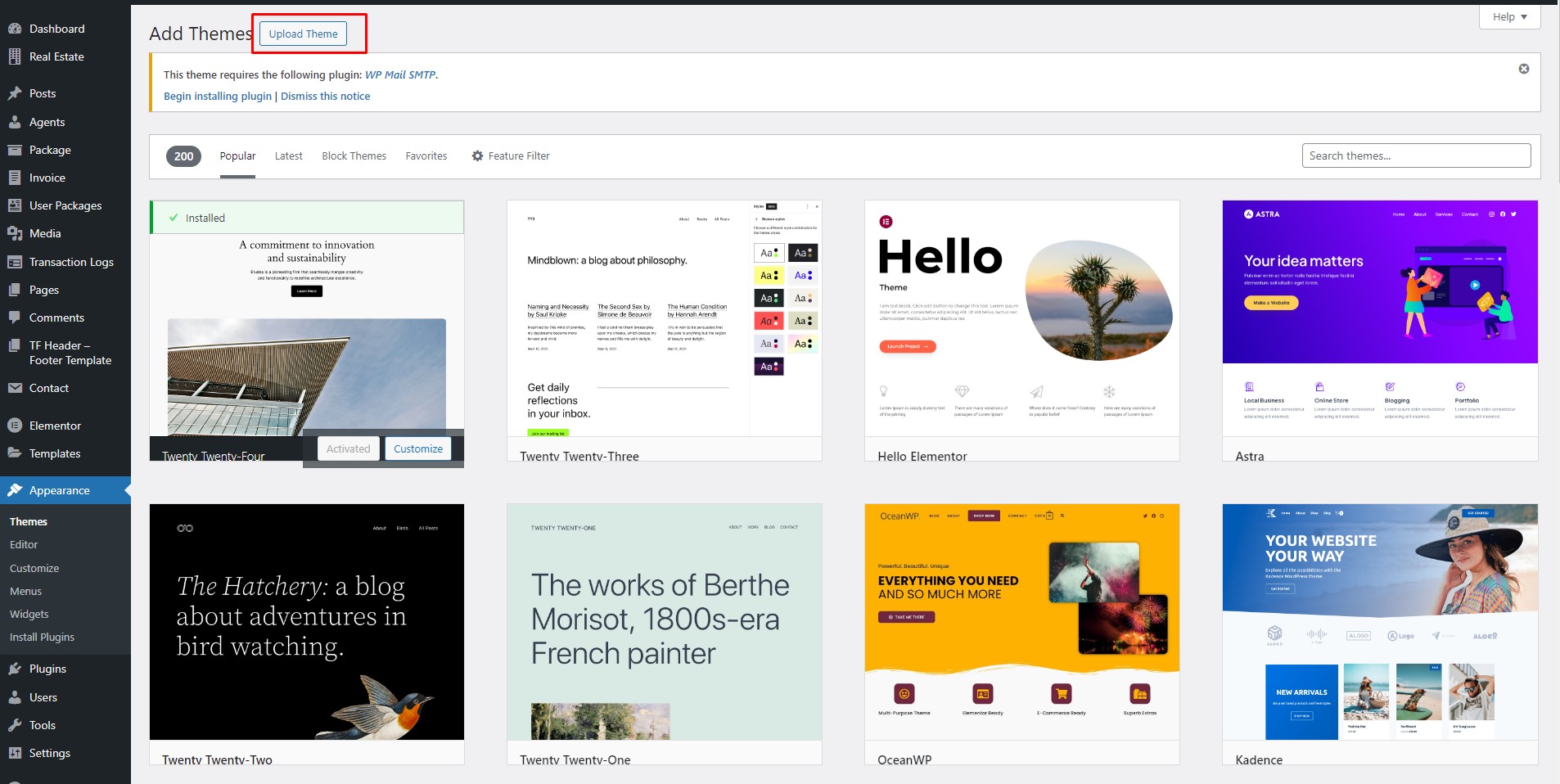Click the Customize button on Twenty Twenty-Four

pos(418,448)
